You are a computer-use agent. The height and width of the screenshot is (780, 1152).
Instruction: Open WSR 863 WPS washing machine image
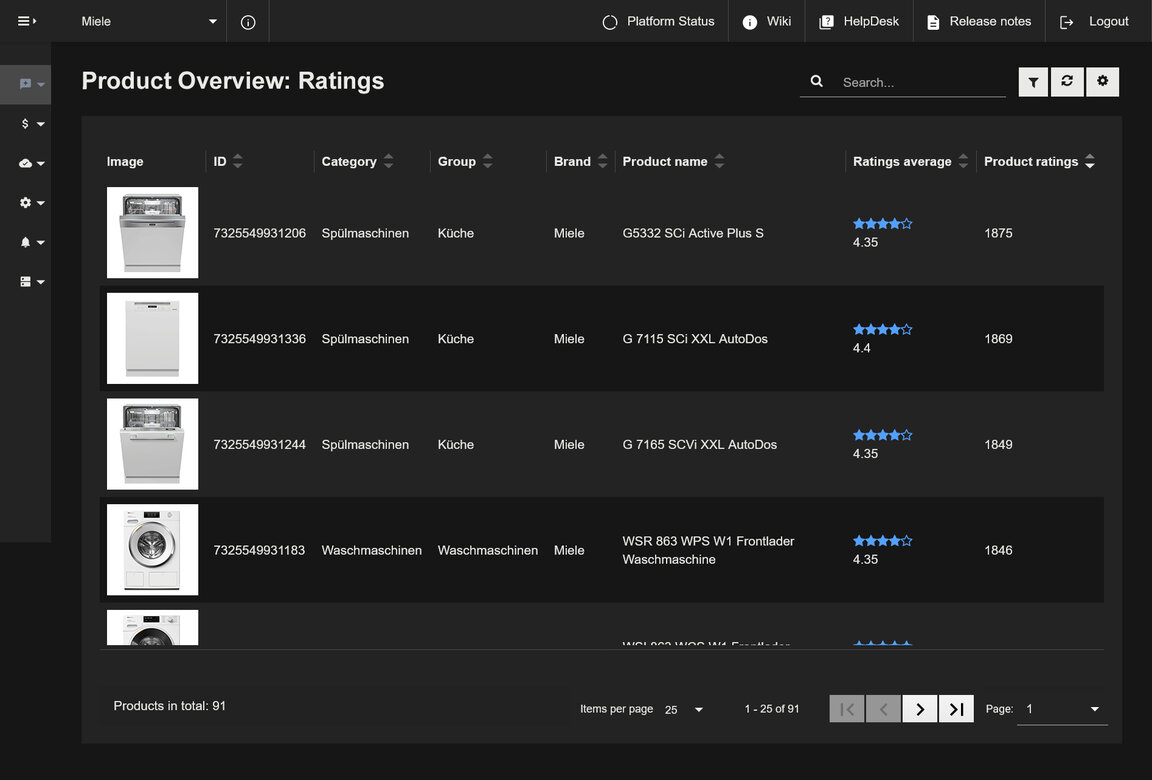point(152,550)
